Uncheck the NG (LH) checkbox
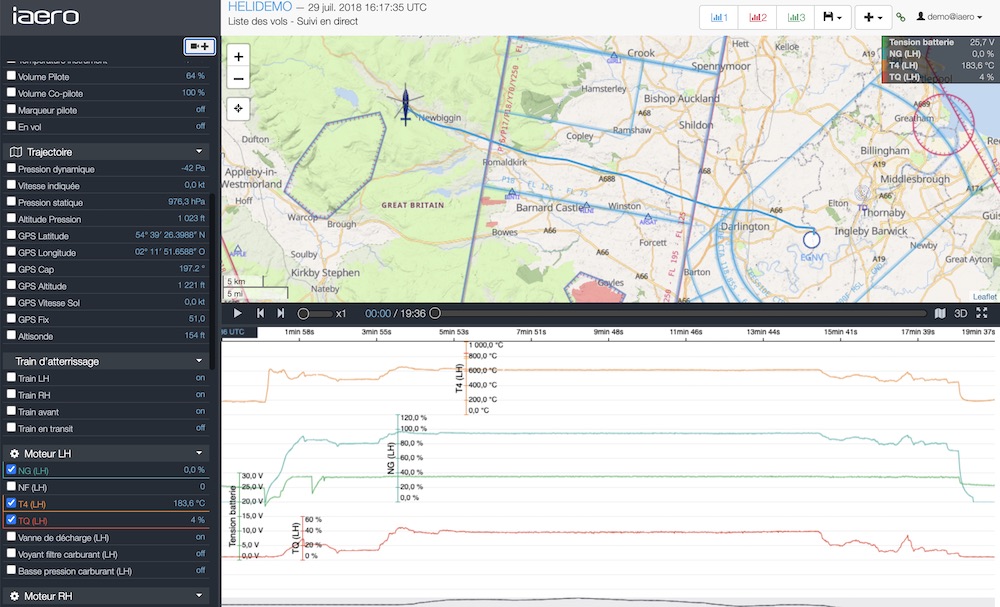This screenshot has height=607, width=1000. (12, 470)
